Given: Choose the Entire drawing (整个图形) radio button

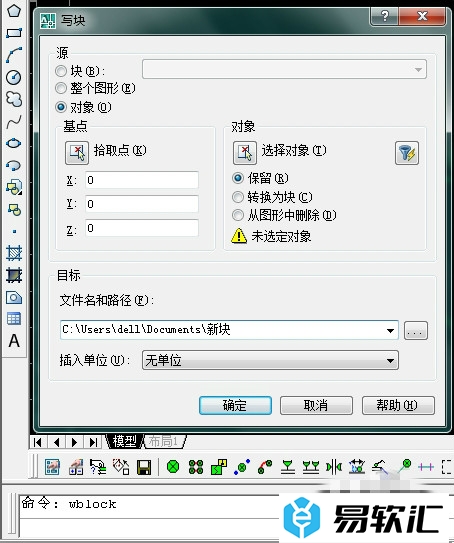Looking at the screenshot, I should pyautogui.click(x=61, y=88).
